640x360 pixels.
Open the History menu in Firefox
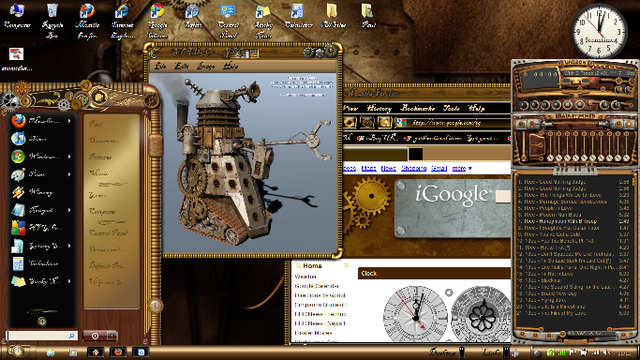[x=379, y=108]
